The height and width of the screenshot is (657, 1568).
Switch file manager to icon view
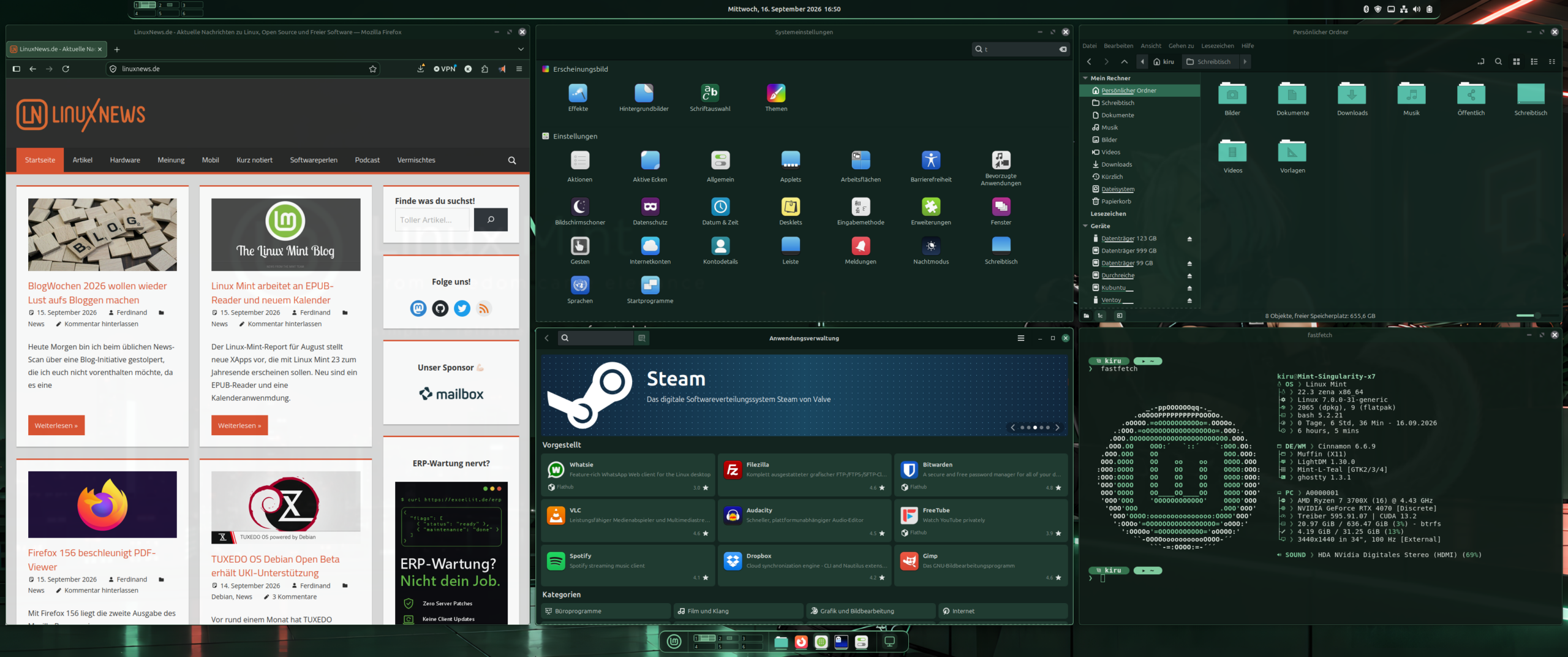tap(1517, 61)
